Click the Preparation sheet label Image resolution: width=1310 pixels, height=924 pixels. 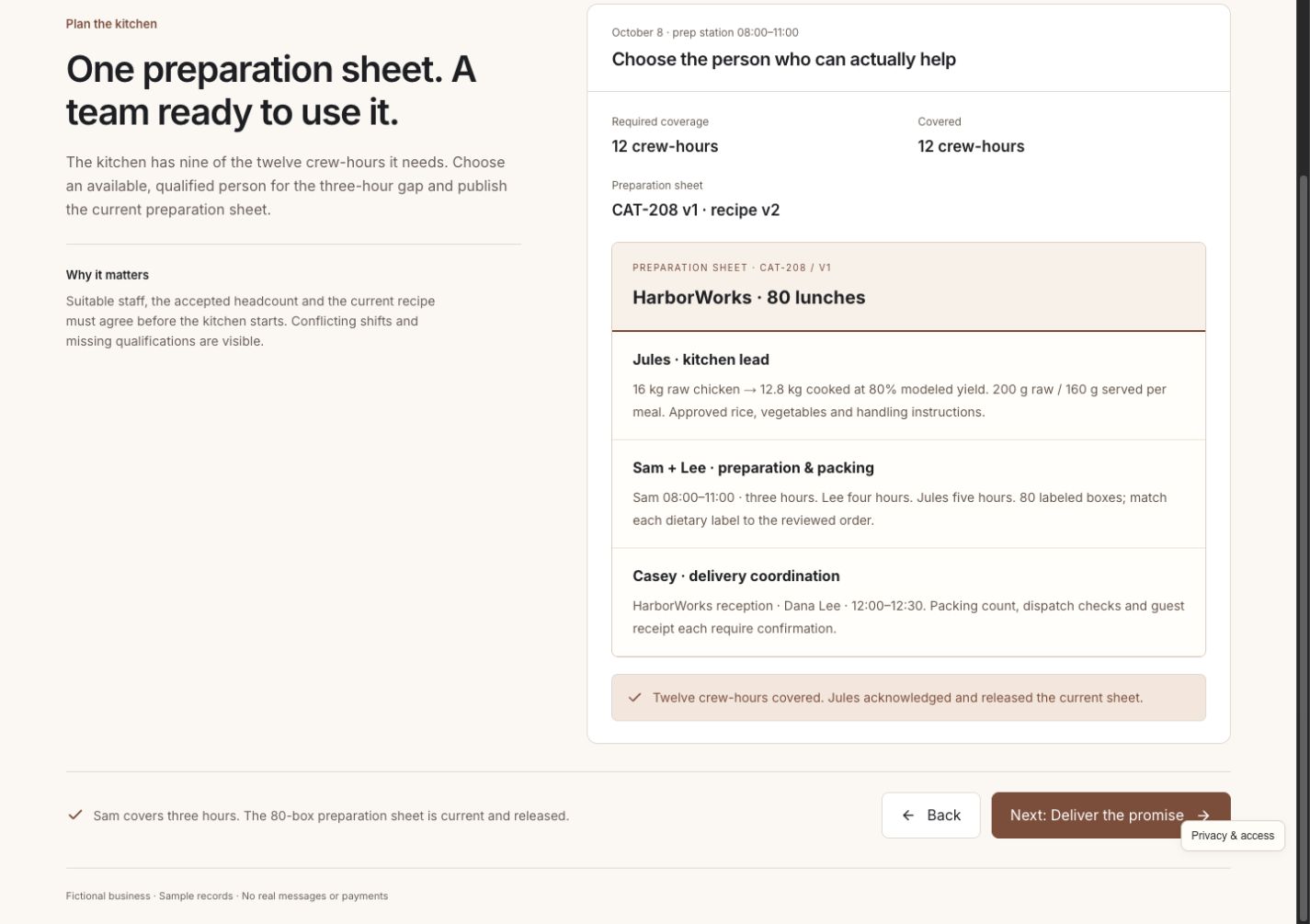pyautogui.click(x=656, y=185)
